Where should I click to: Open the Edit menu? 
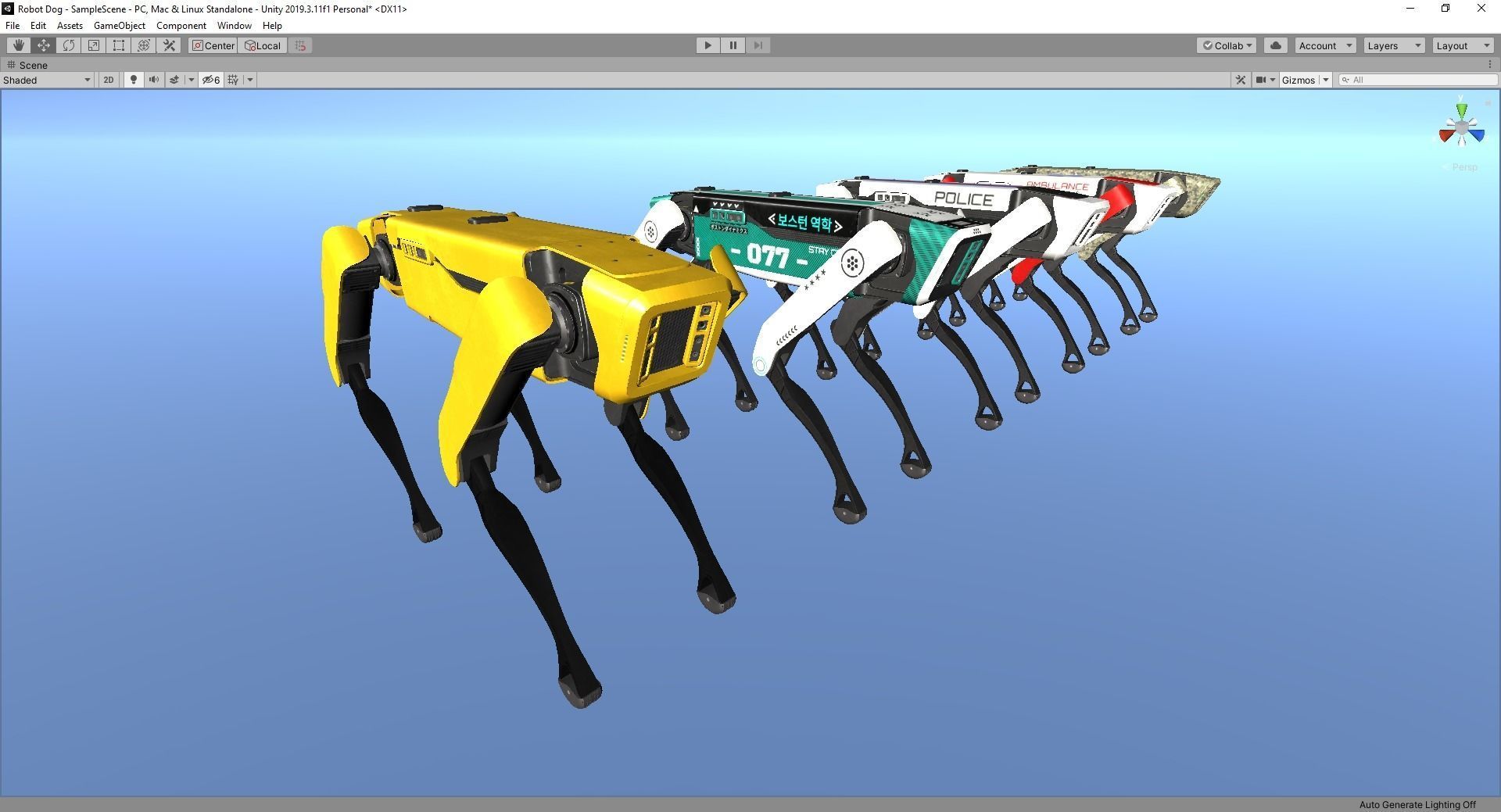38,25
